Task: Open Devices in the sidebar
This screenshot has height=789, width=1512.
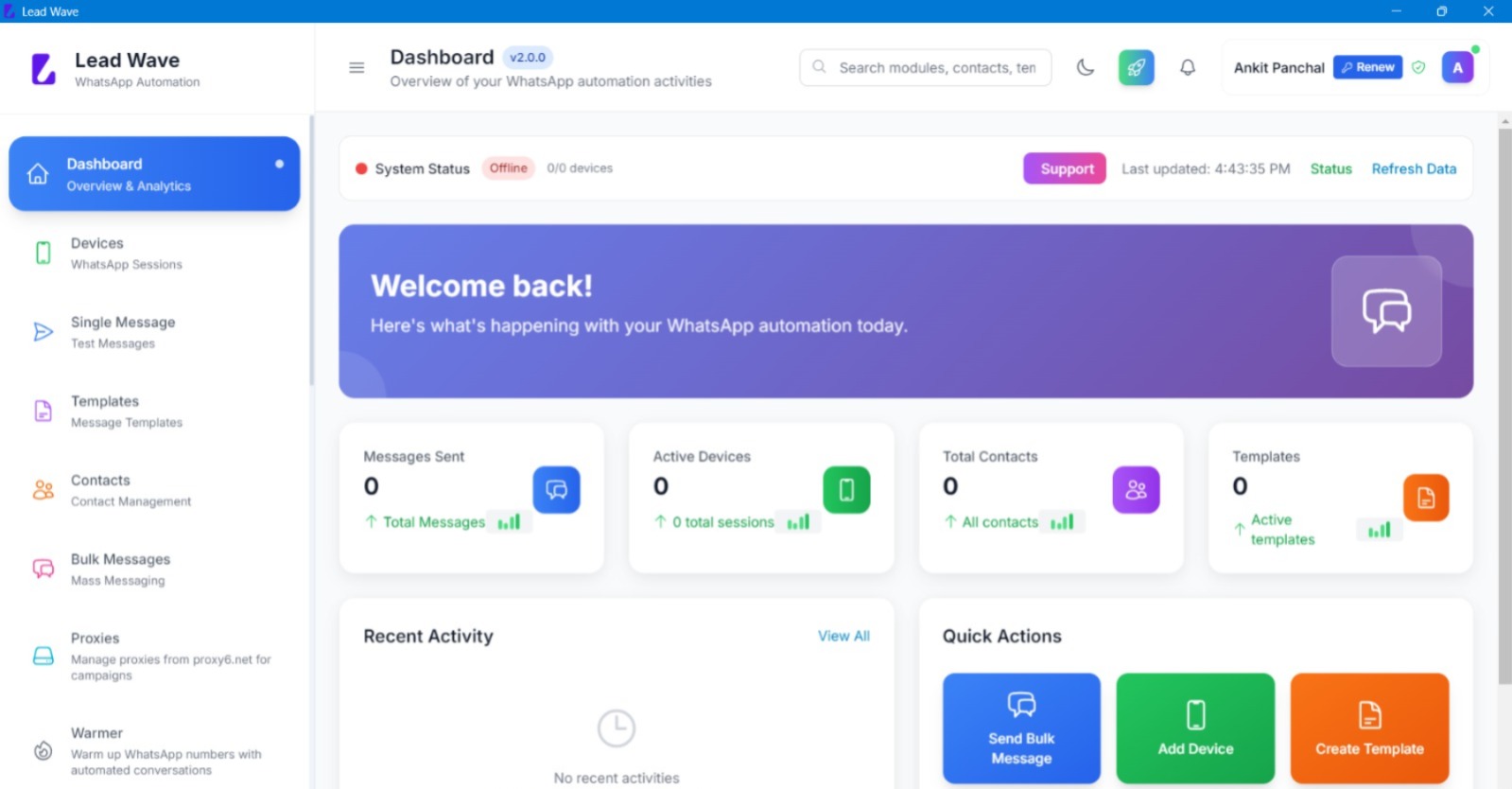Action: tap(154, 254)
